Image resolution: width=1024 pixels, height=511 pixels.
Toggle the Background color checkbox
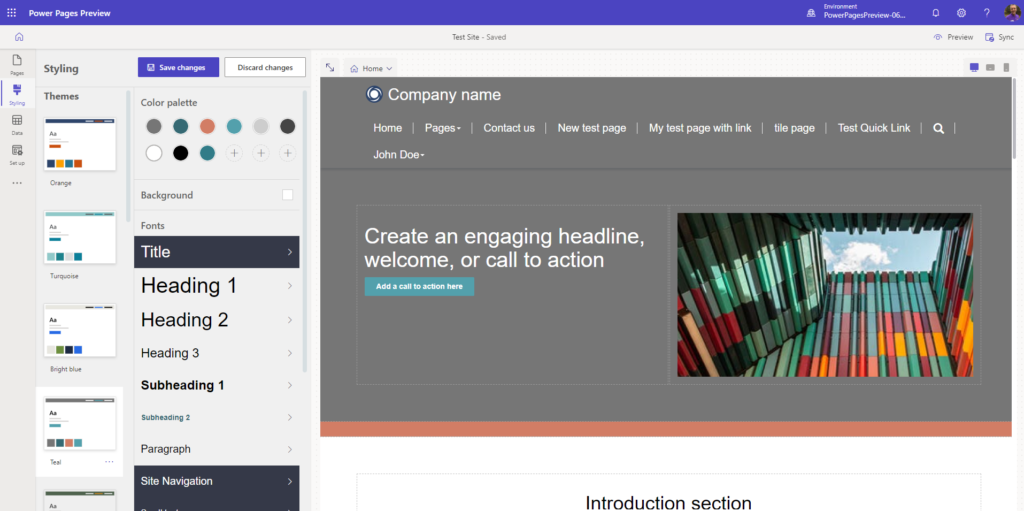tap(287, 195)
